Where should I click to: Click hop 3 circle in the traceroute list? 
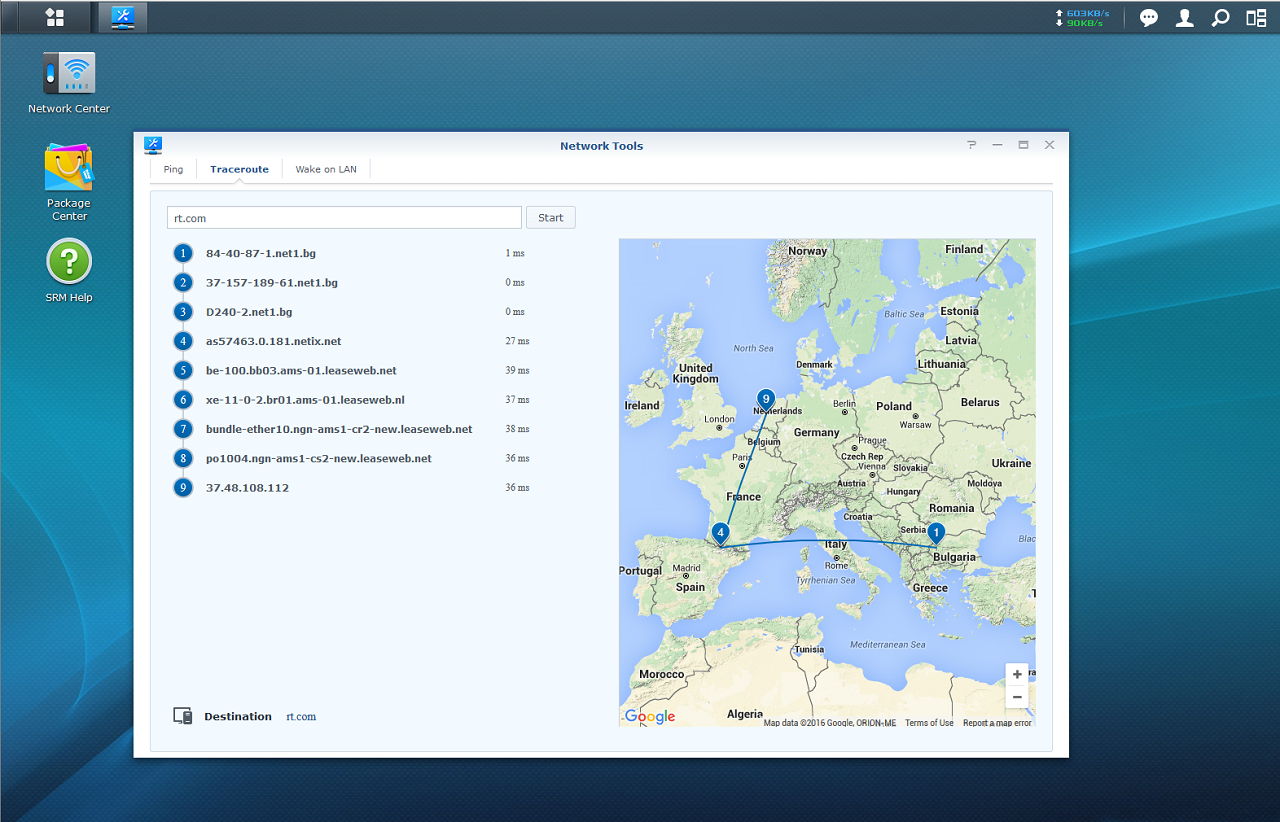182,312
